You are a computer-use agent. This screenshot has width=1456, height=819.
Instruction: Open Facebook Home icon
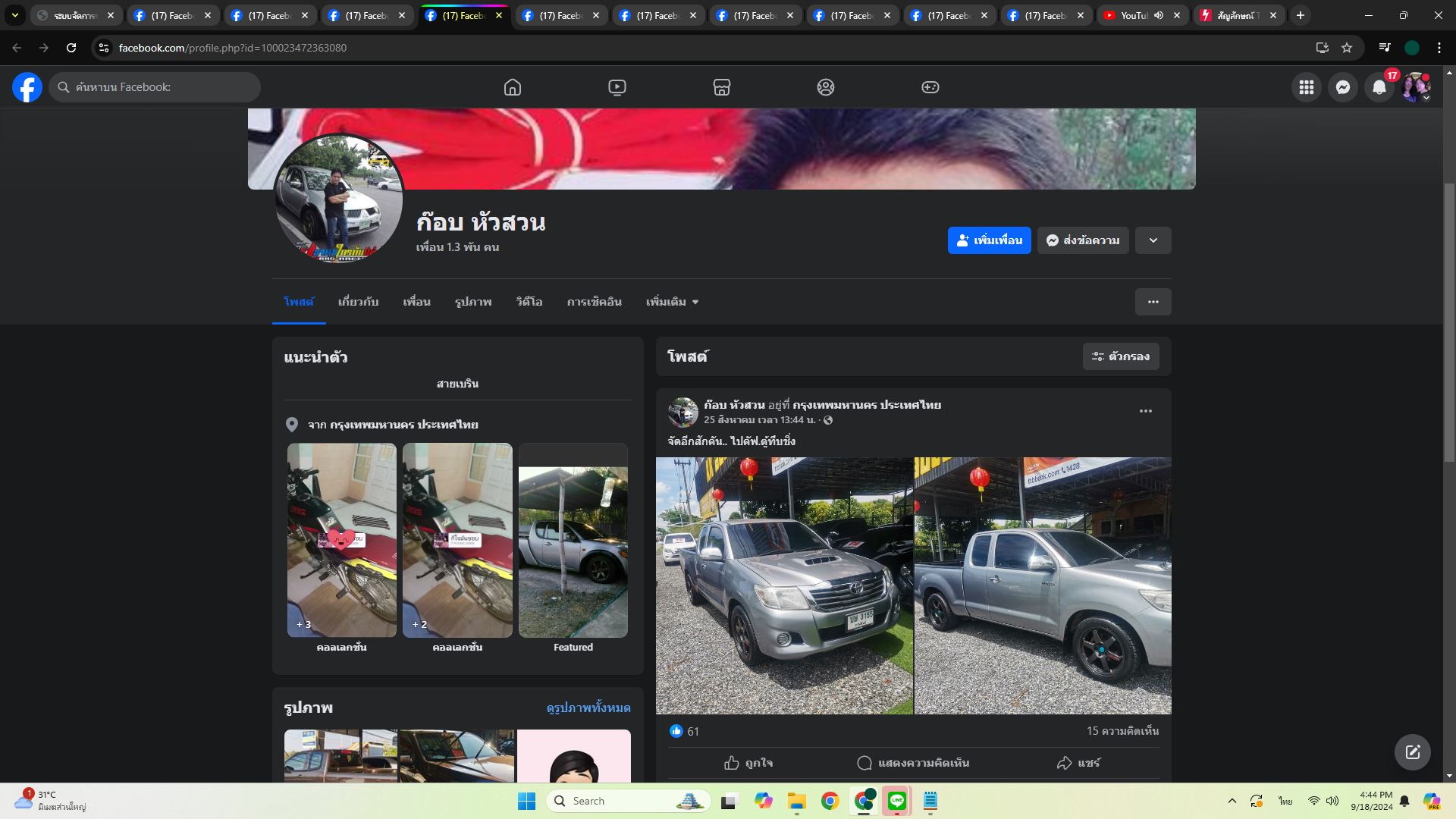pos(513,87)
